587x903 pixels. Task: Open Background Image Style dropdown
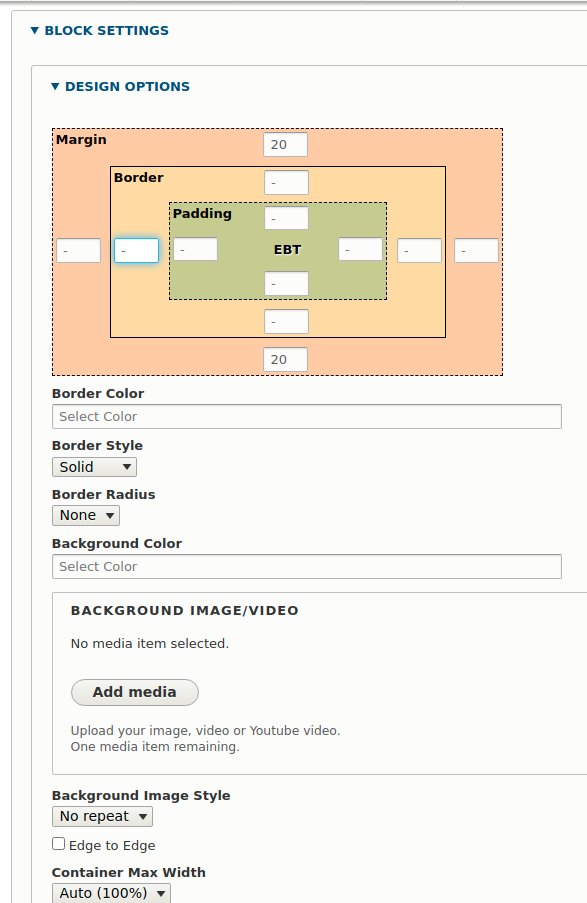coord(102,817)
